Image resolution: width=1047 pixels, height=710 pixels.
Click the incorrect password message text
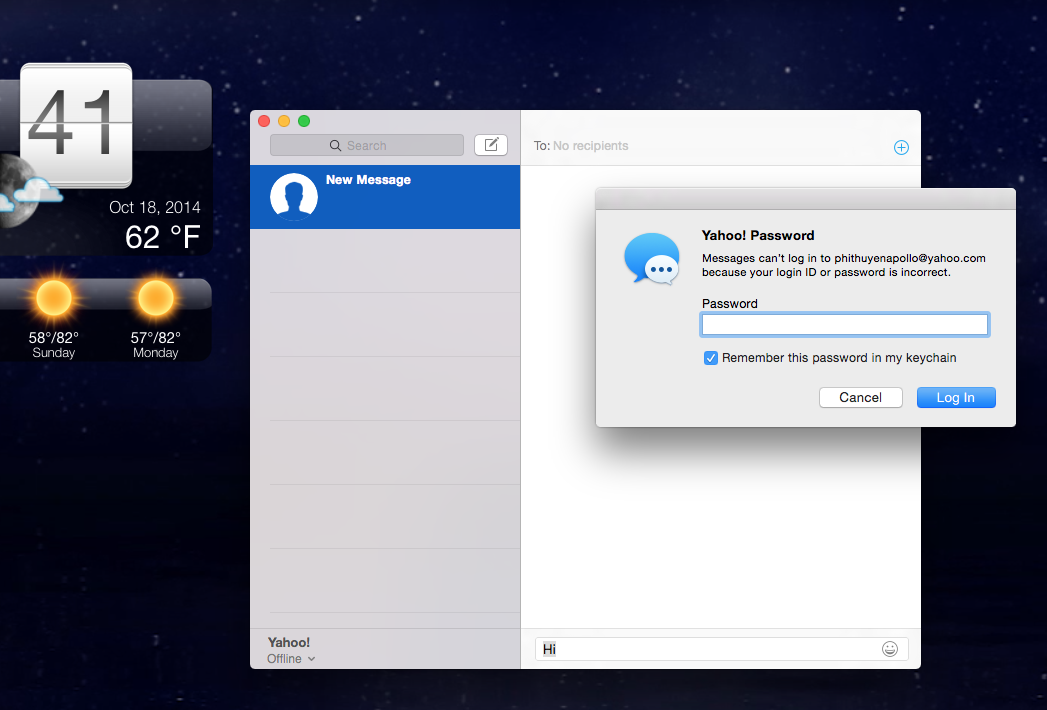point(843,265)
